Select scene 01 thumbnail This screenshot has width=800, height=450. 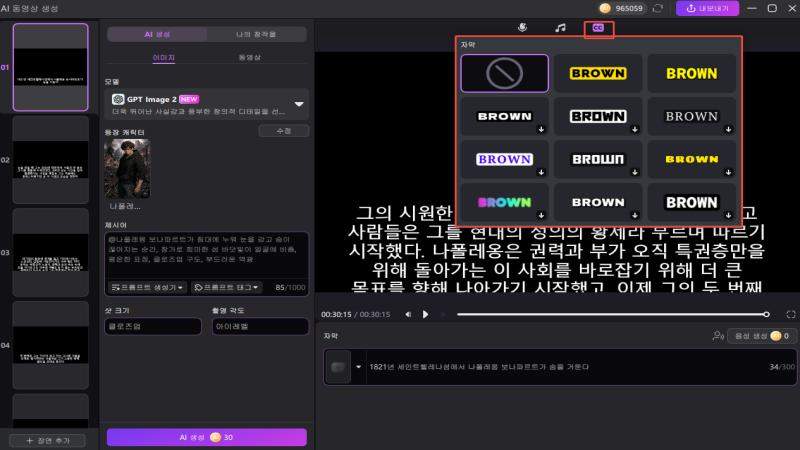[51, 67]
